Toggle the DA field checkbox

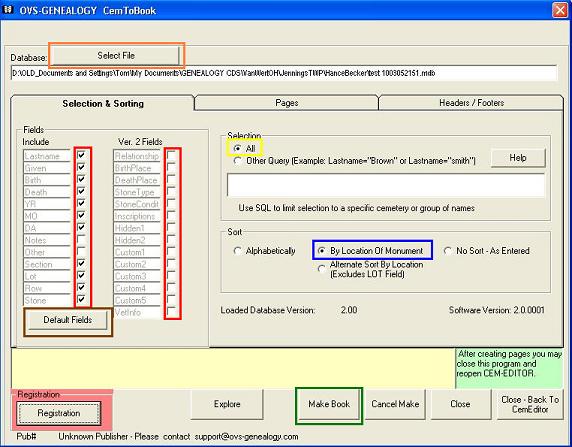[x=81, y=227]
